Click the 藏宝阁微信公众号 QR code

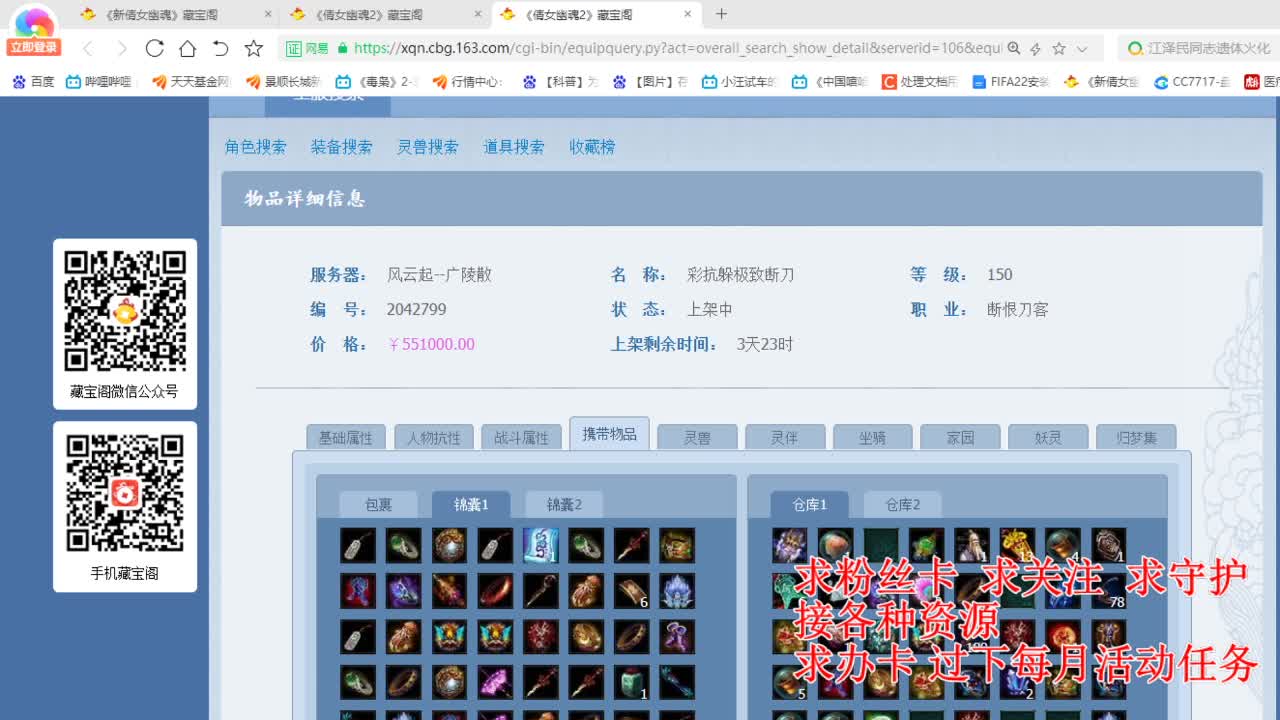(x=125, y=311)
